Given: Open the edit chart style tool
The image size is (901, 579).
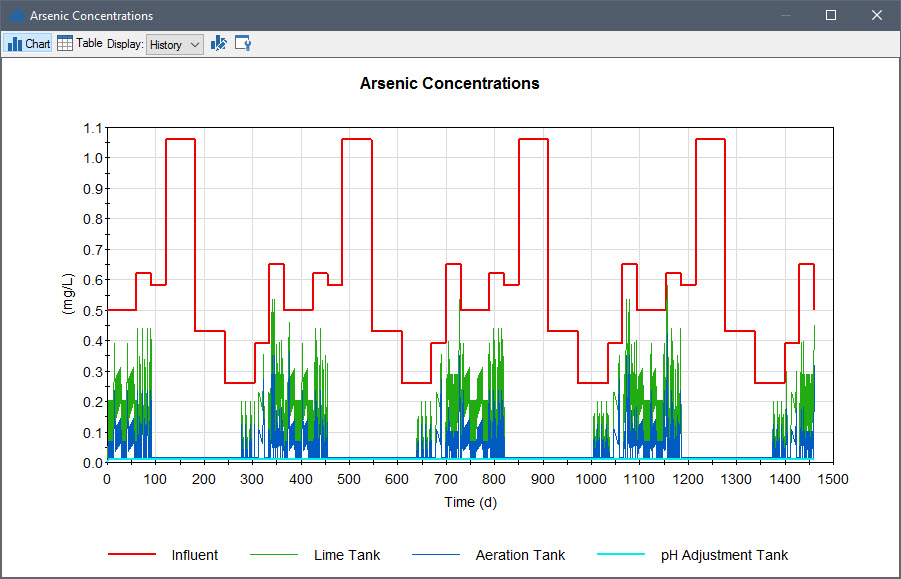Looking at the screenshot, I should tap(219, 44).
